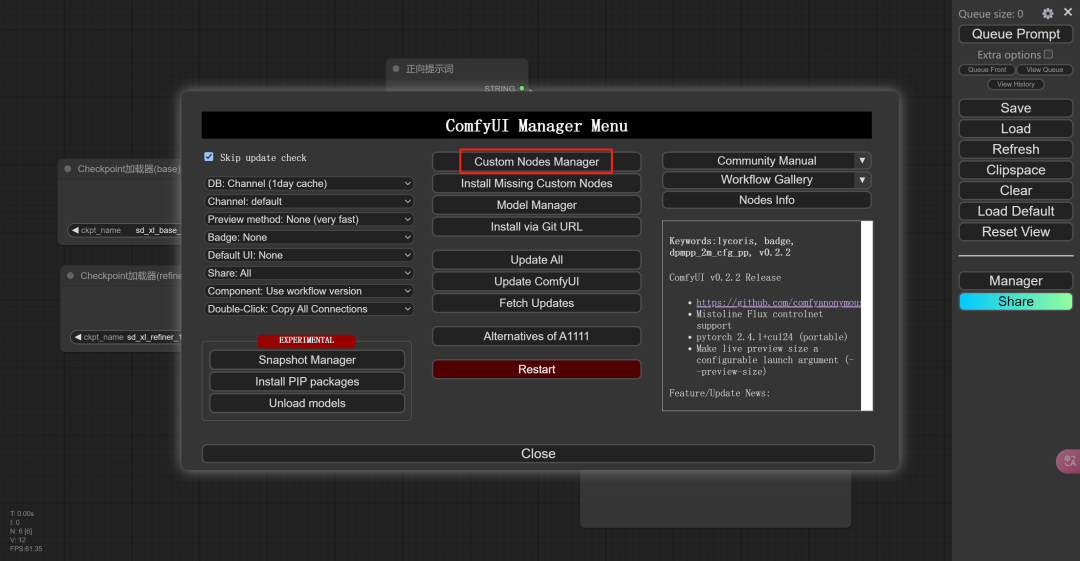
Task: Collapse the 正向提示词 node using its dot
Action: pyautogui.click(x=396, y=69)
